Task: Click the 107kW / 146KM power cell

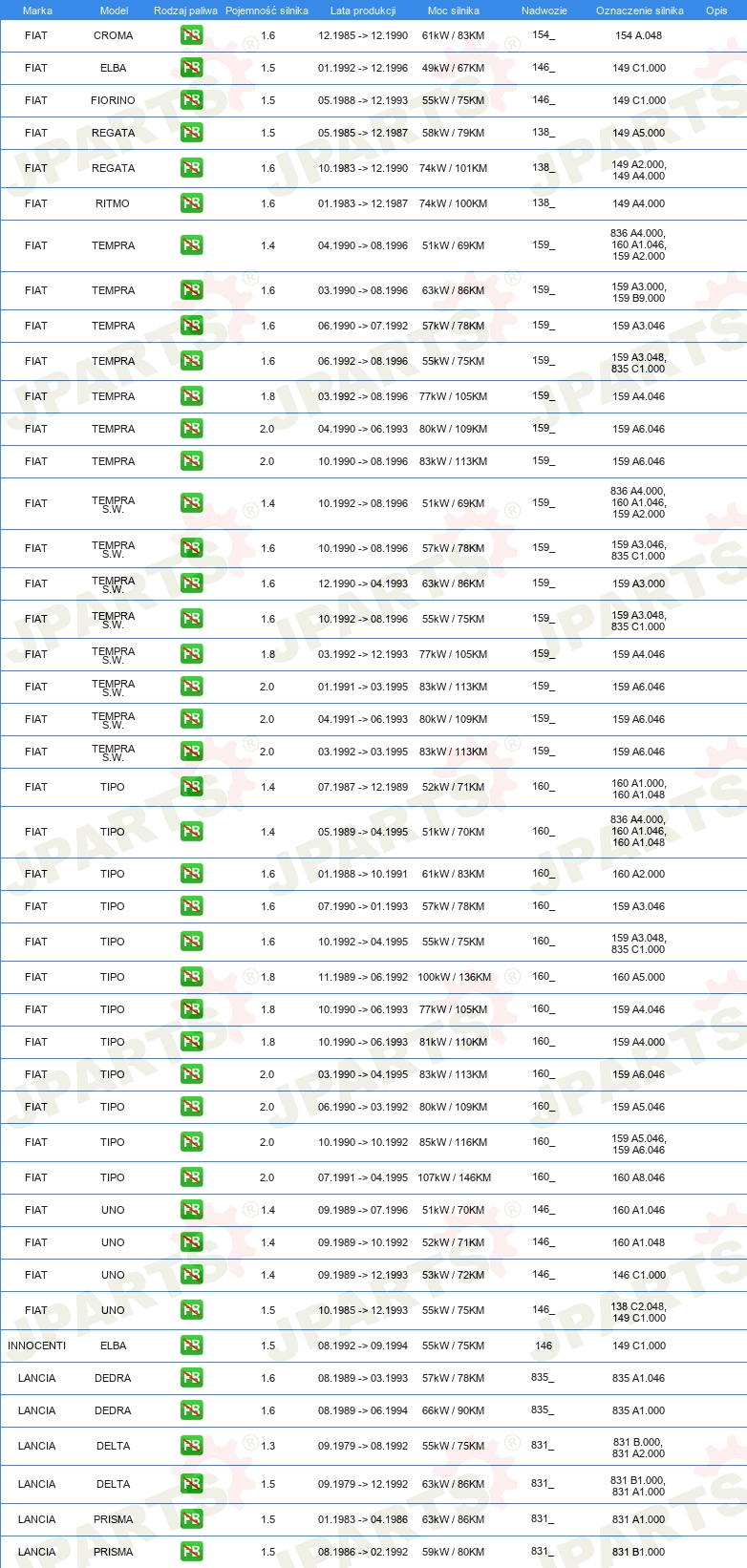Action: coord(455,1177)
